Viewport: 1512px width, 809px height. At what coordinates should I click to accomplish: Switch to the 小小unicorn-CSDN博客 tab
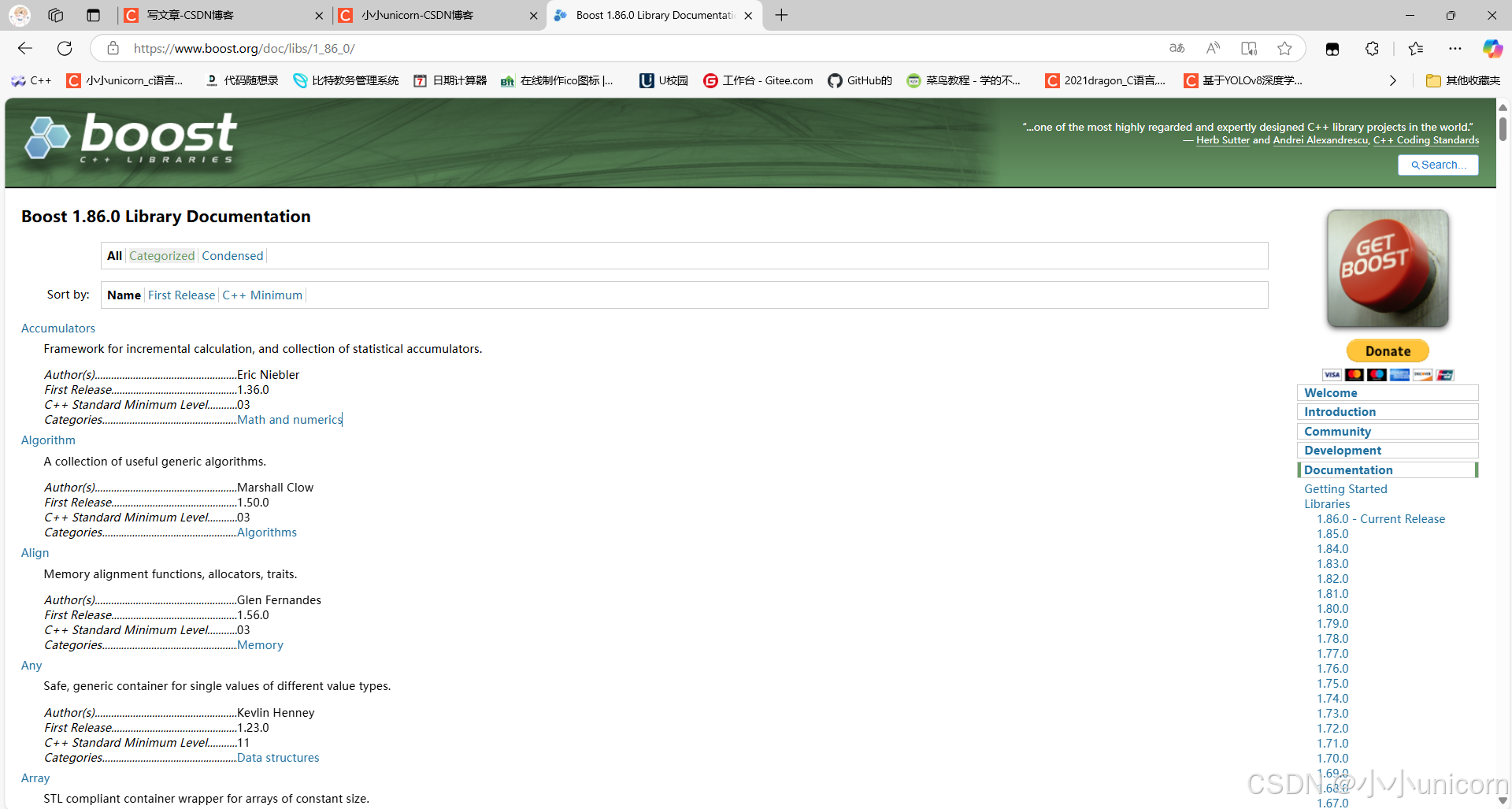tap(439, 15)
